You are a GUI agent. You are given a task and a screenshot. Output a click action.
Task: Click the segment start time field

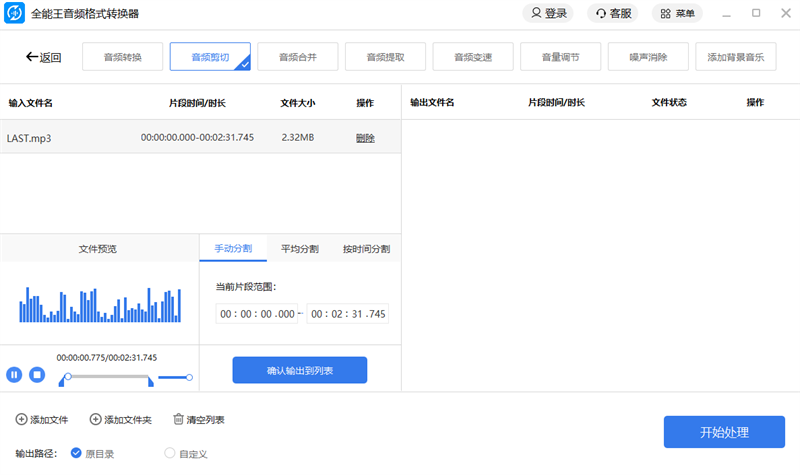(x=257, y=314)
